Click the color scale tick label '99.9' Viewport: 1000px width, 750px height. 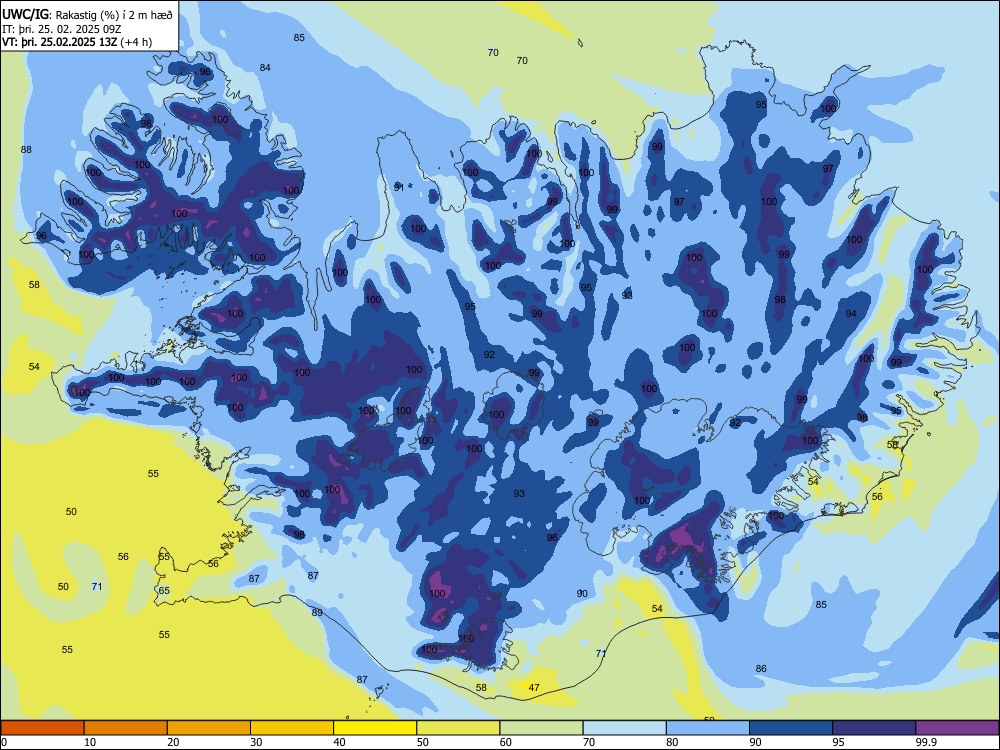coord(925,742)
